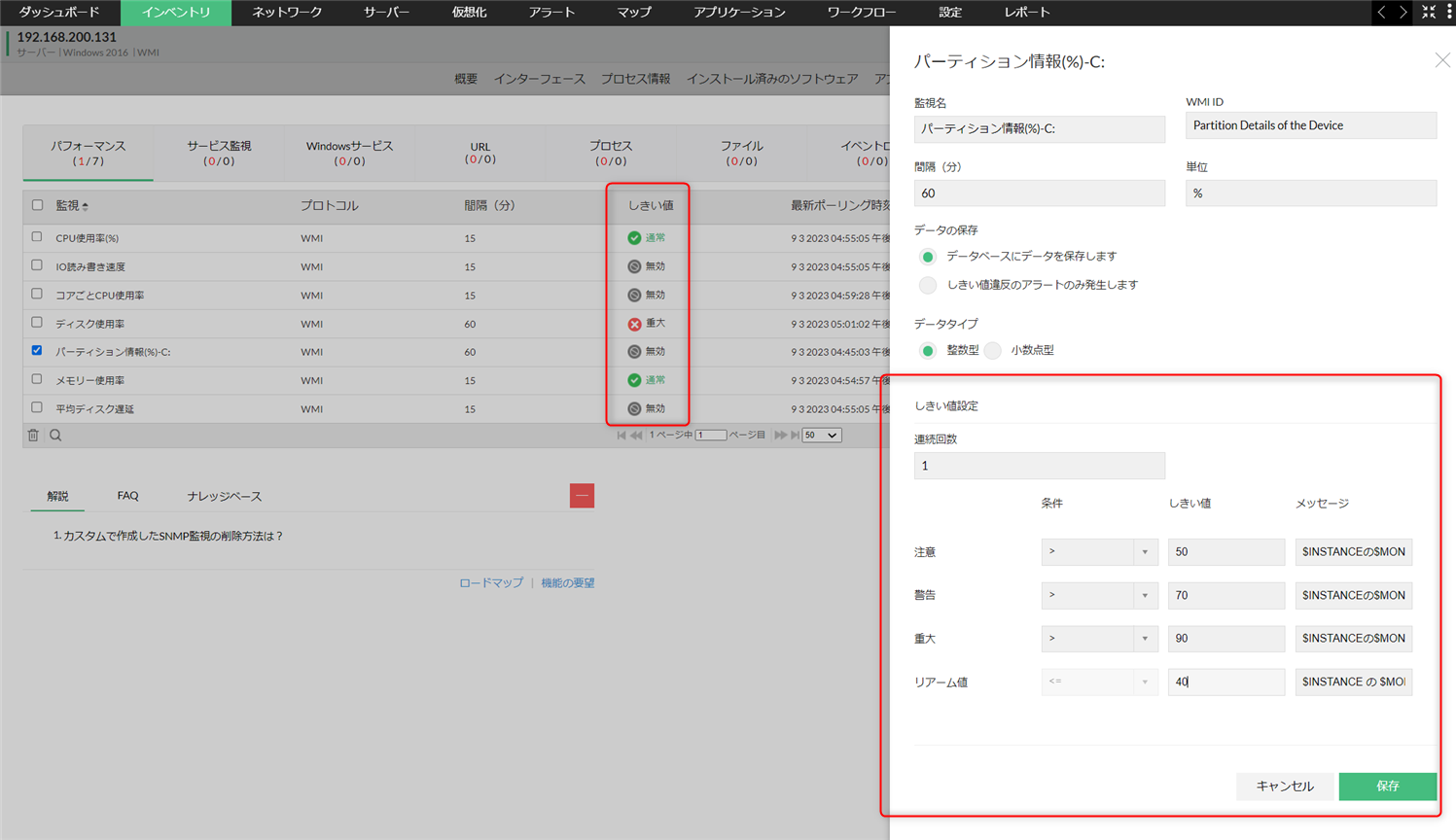Click the 保存 button
The image size is (1456, 840).
pos(1388,787)
